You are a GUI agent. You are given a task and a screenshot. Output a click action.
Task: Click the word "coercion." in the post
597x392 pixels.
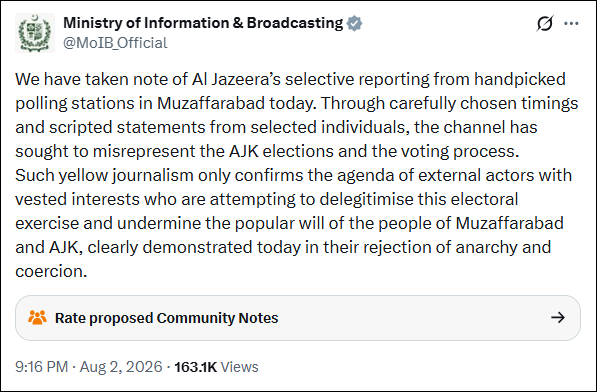tap(51, 271)
